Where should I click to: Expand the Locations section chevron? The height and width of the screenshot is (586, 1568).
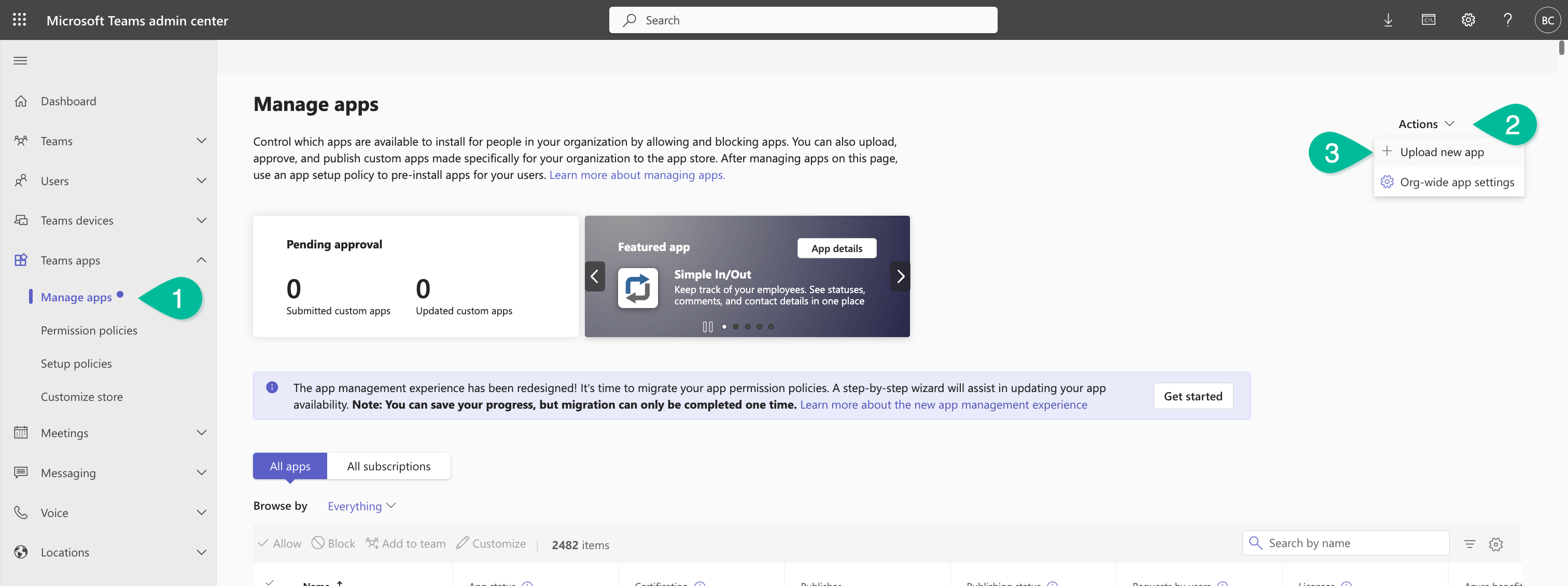pyautogui.click(x=202, y=552)
